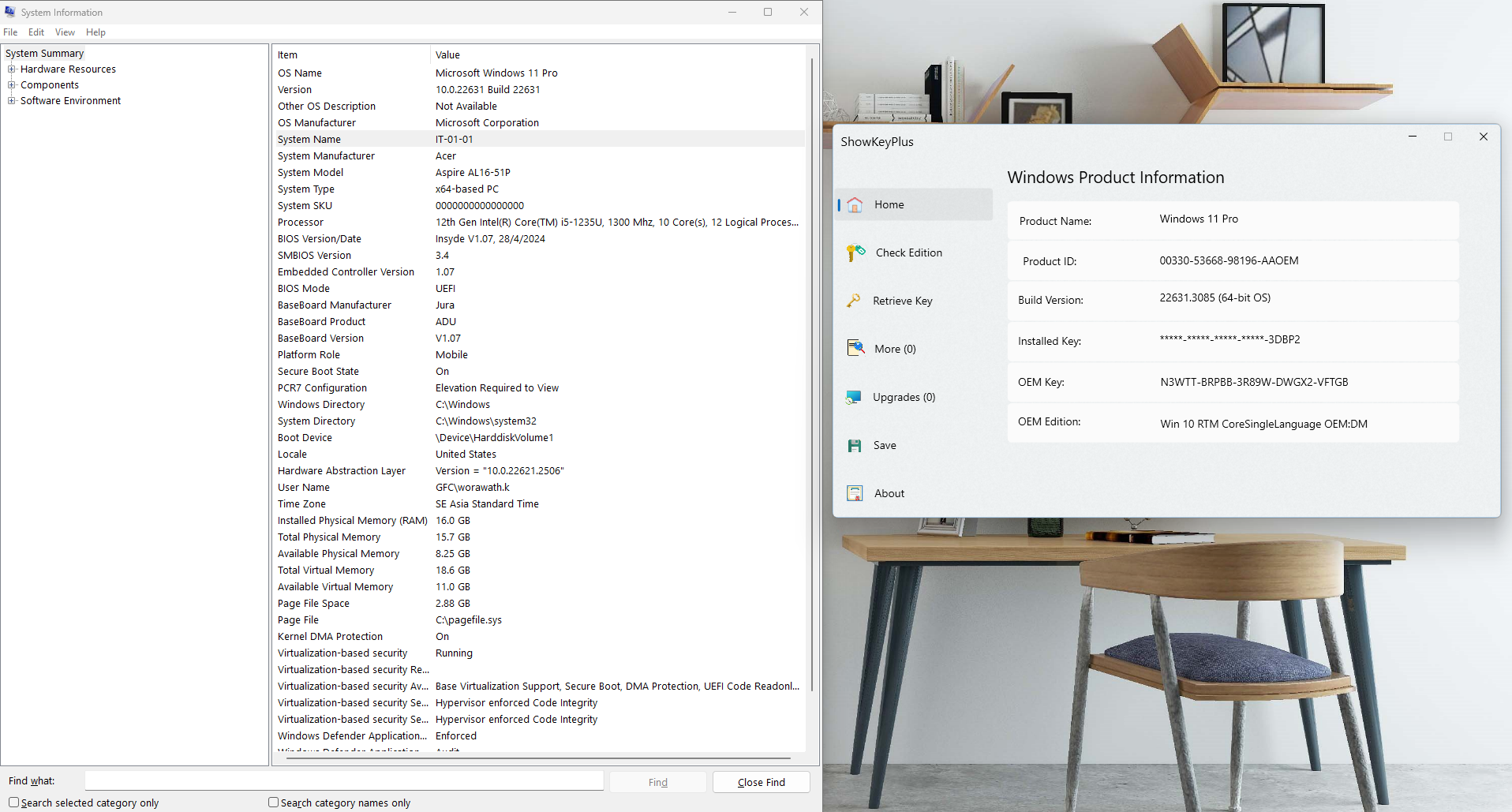
Task: Click the Check Edition keys icon
Action: [x=855, y=253]
